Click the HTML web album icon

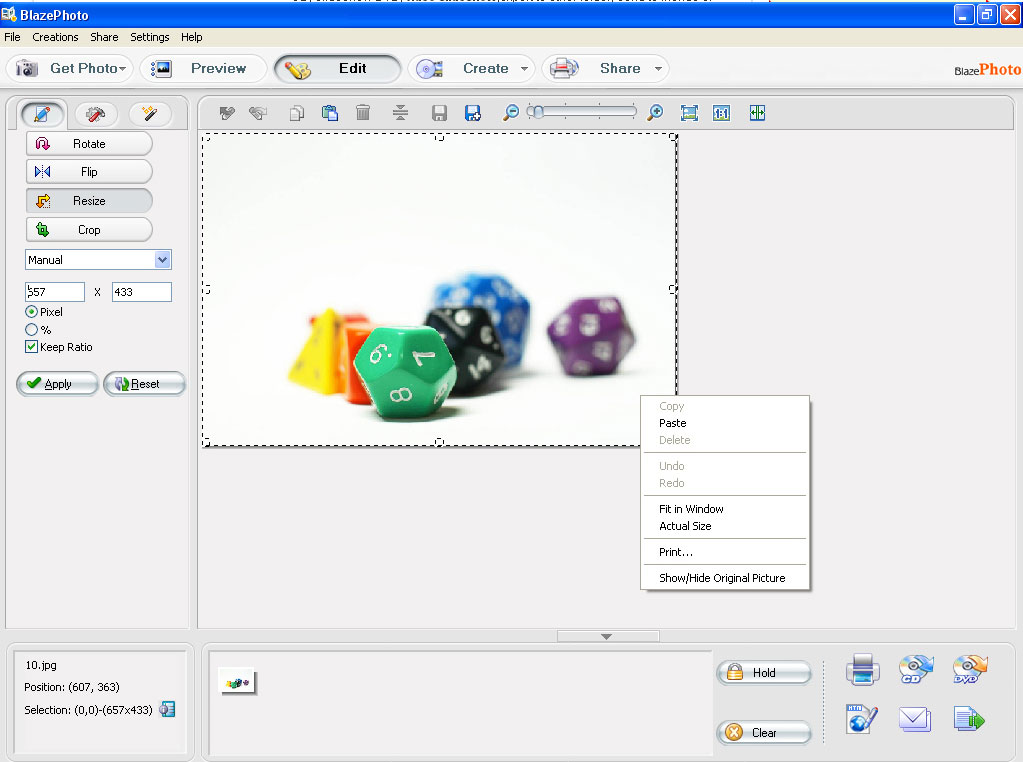click(x=861, y=719)
